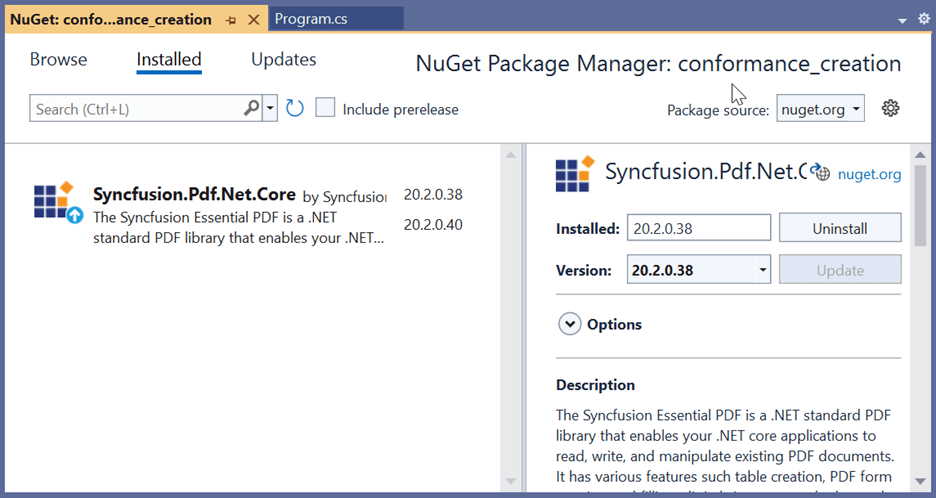Click the search magnifier icon
Image resolution: width=936 pixels, height=498 pixels.
[252, 108]
